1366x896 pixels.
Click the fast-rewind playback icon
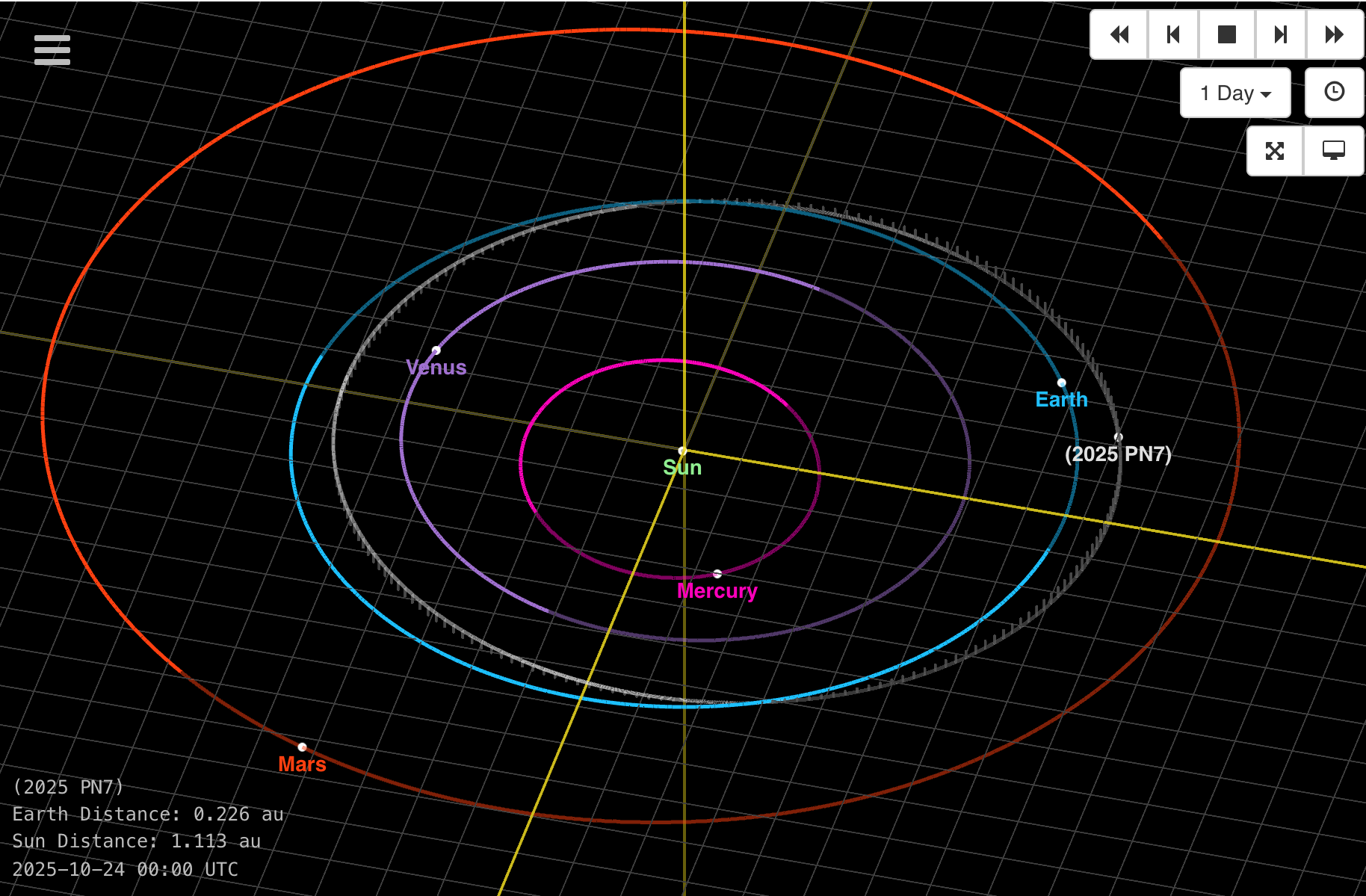(1118, 34)
